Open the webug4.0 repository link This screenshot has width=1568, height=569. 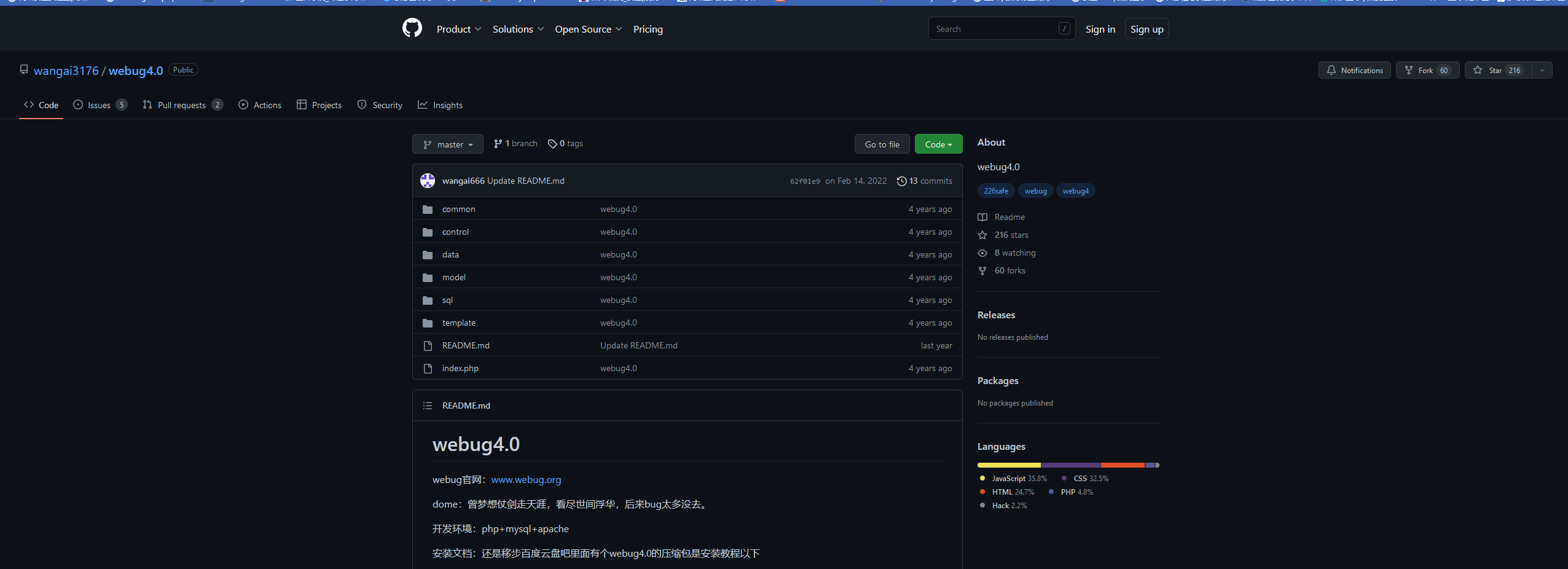pos(136,71)
